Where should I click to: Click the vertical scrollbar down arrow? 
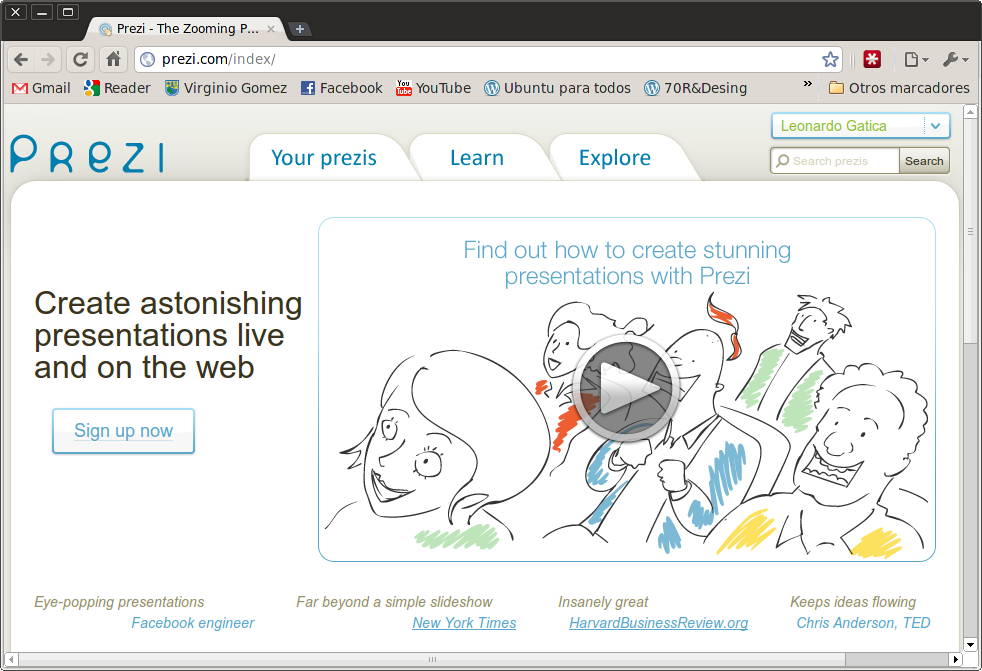(970, 644)
